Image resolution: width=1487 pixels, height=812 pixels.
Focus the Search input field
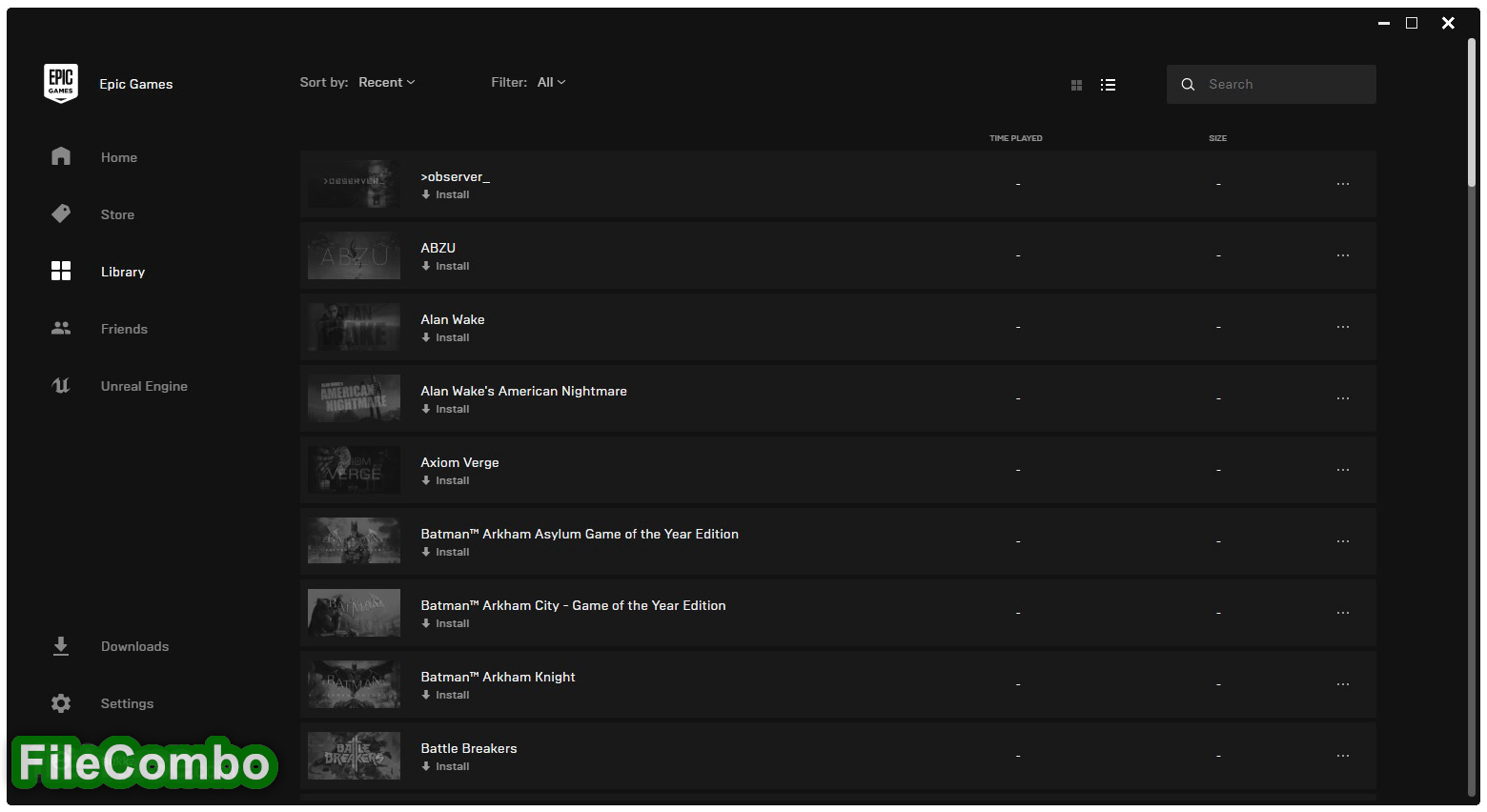click(1271, 85)
